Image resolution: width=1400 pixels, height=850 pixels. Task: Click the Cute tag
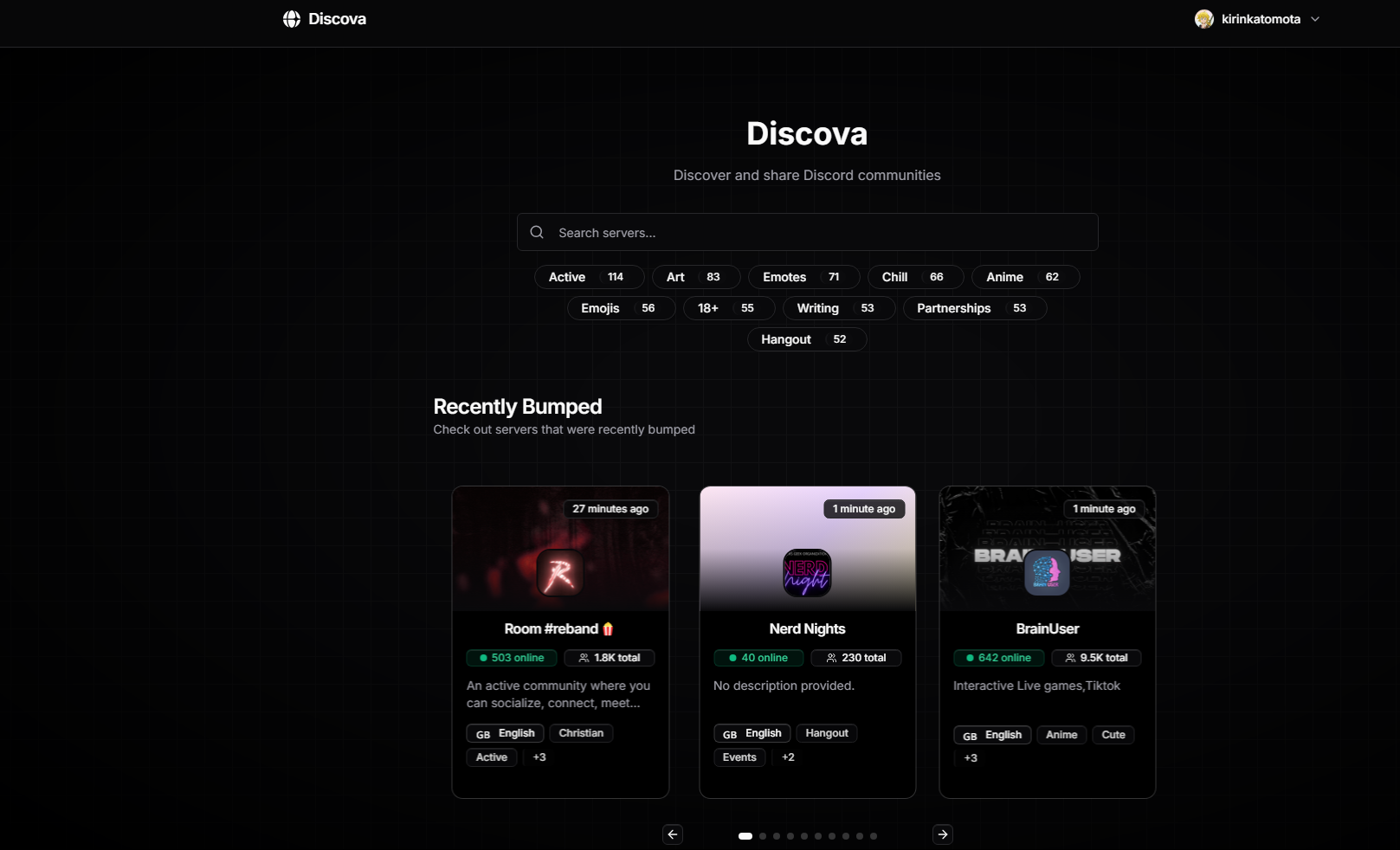click(1113, 735)
